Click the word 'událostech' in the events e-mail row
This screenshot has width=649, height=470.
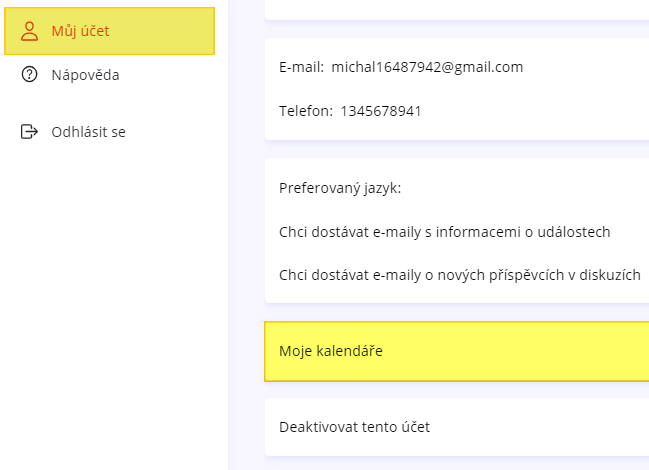[574, 232]
